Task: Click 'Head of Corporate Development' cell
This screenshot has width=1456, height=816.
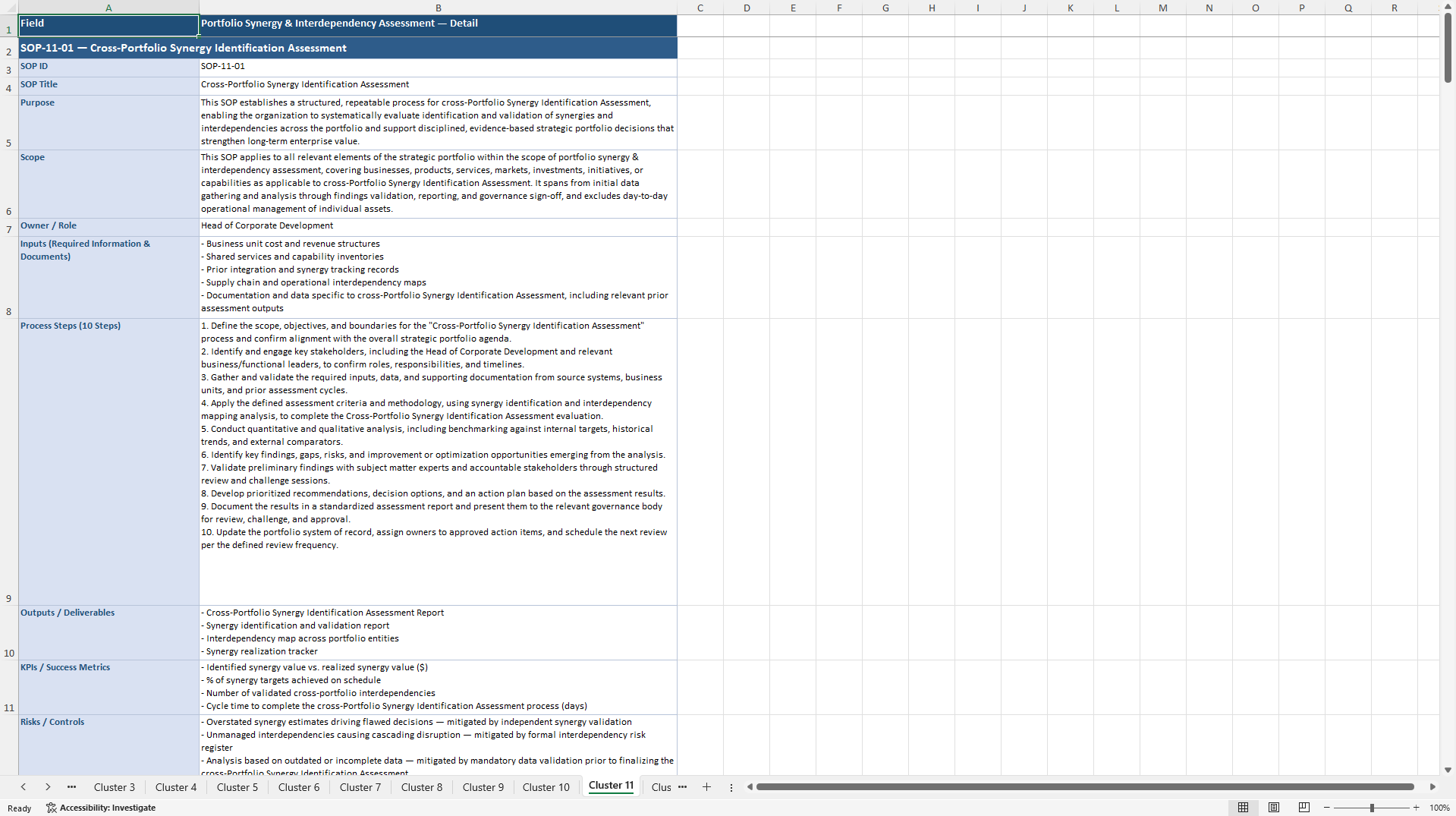Action: click(438, 227)
